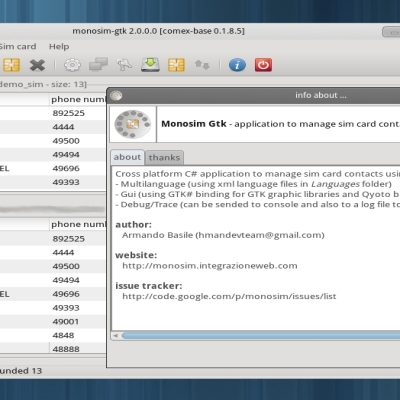This screenshot has width=400, height=400.
Task: Click the pane divider handle between tables
Action: [53, 209]
